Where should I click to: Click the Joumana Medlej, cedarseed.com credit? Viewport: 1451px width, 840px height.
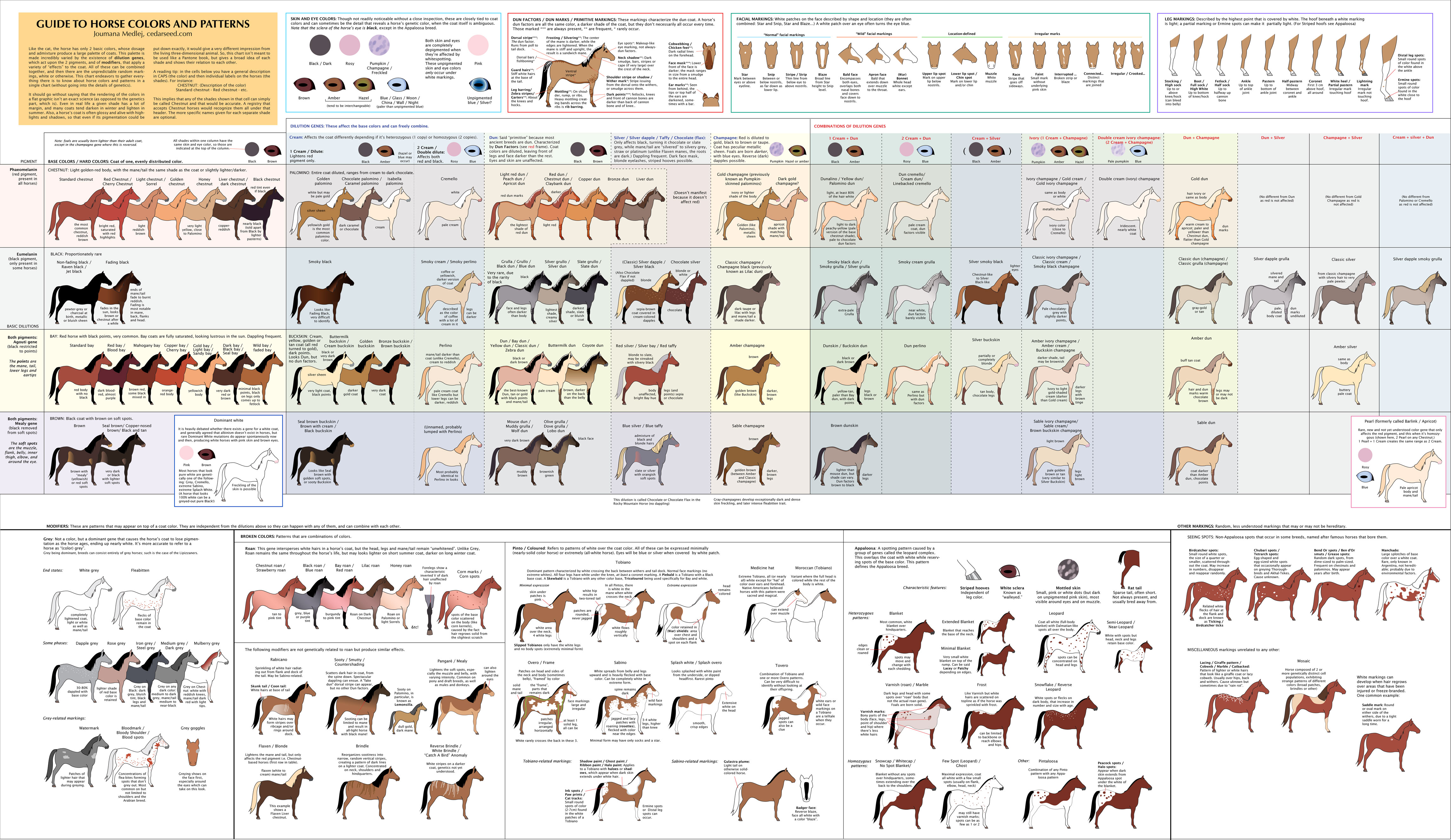click(x=142, y=34)
